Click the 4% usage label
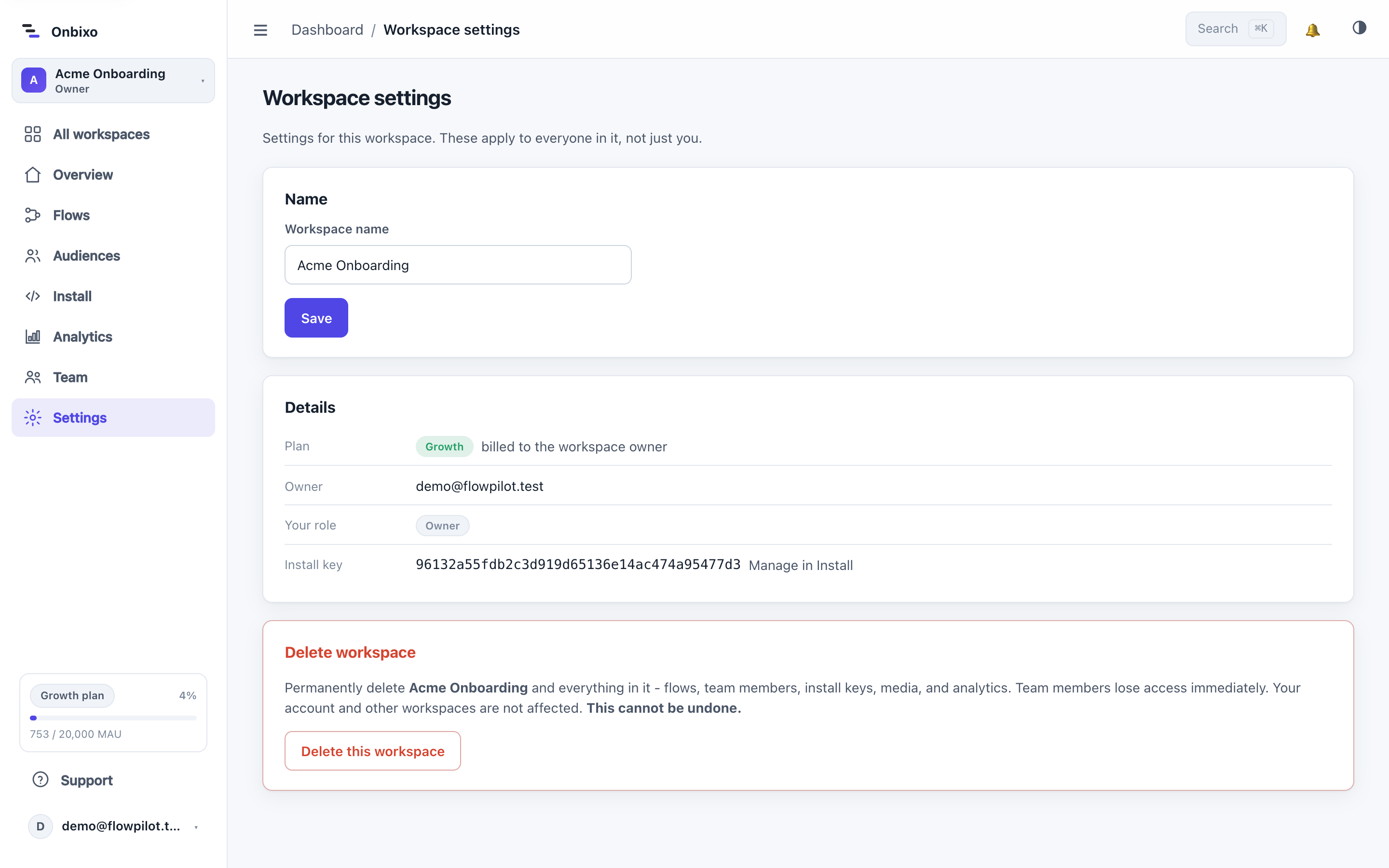This screenshot has width=1389, height=868. (188, 695)
